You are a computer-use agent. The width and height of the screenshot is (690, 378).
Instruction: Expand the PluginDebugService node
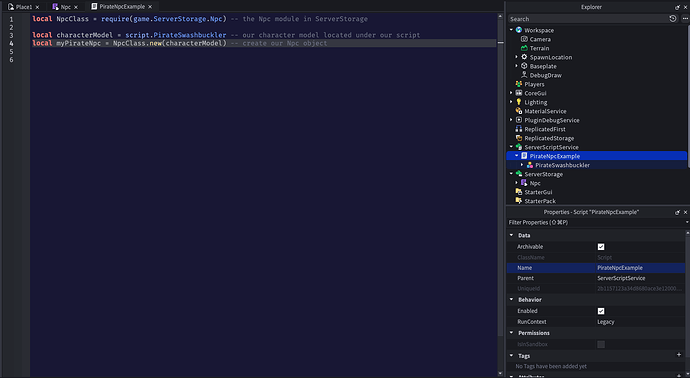[511, 120]
